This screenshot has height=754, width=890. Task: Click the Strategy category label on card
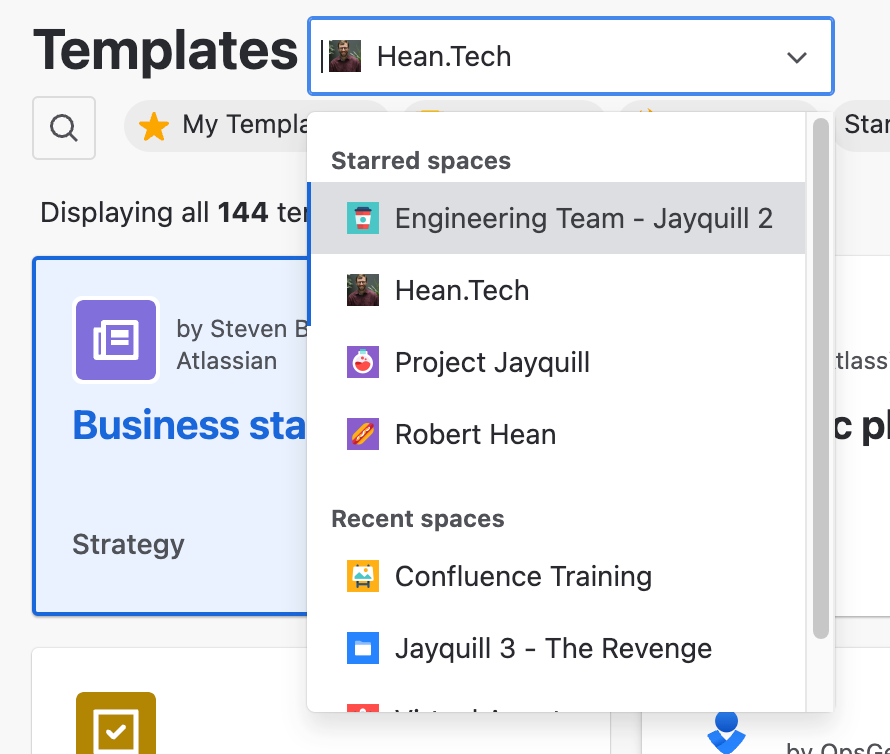point(128,544)
